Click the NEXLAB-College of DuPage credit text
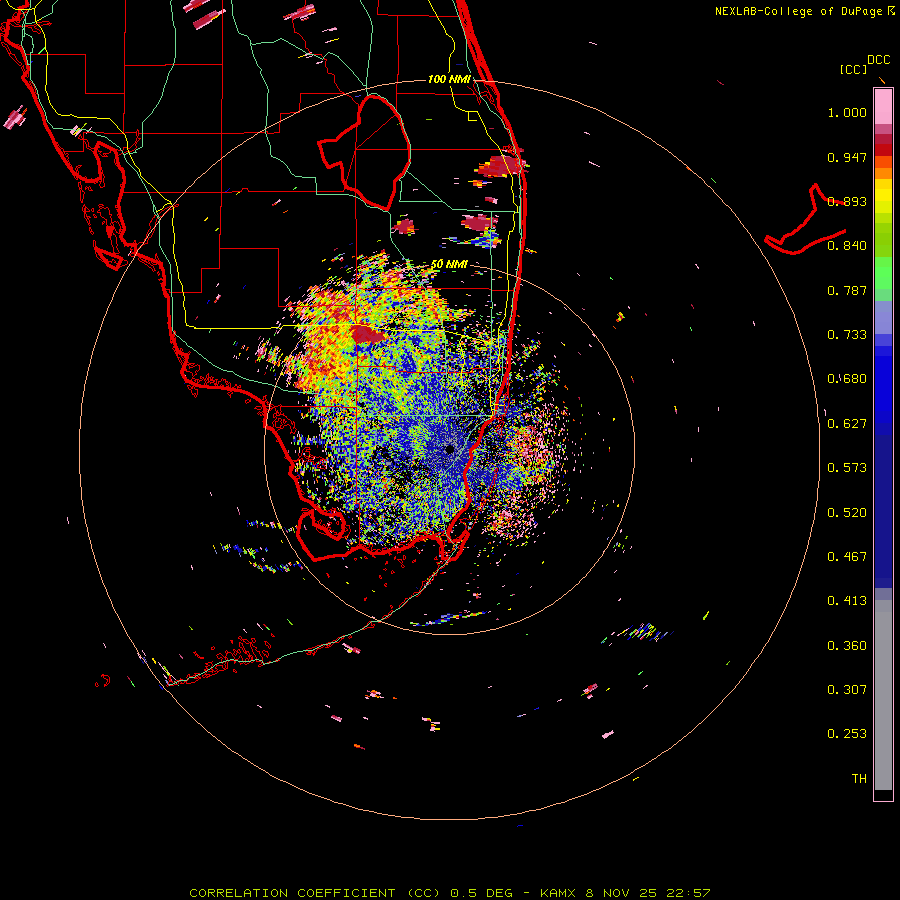This screenshot has height=900, width=900. 798,11
